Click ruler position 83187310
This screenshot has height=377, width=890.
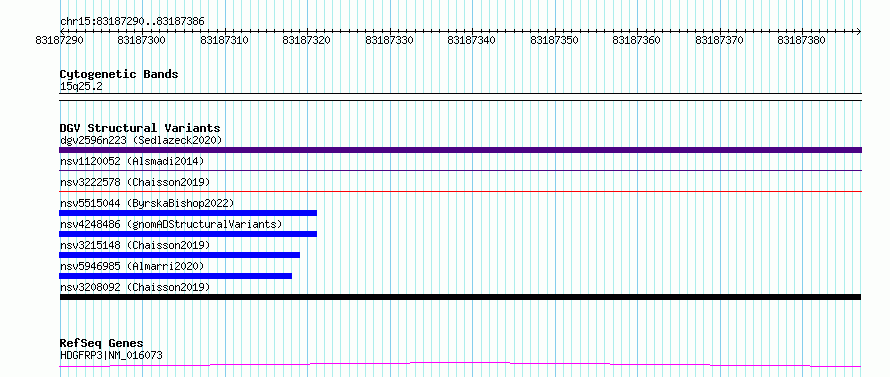click(225, 40)
